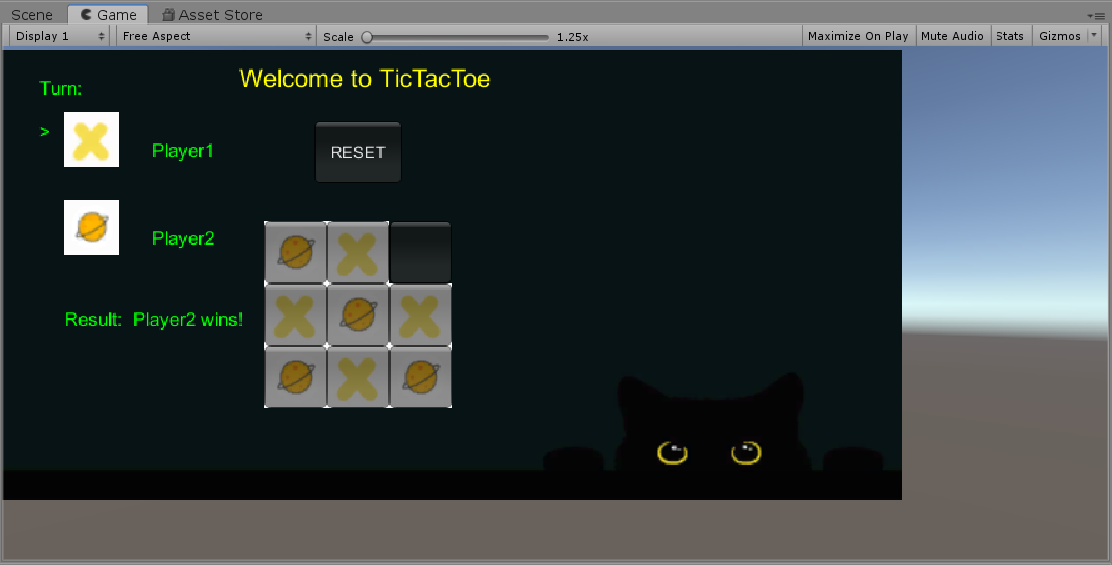Viewport: 1112px width, 565px height.
Task: Click the 'Result: Player2 wins!' text
Action: coord(154,320)
